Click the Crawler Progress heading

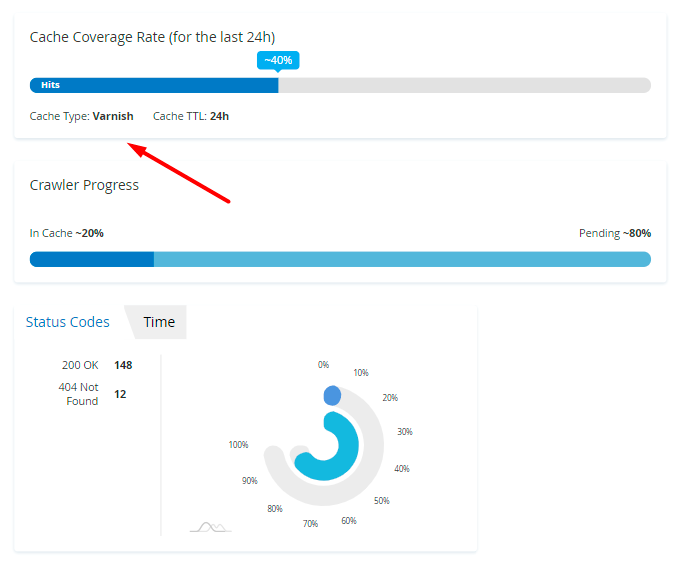coord(84,185)
